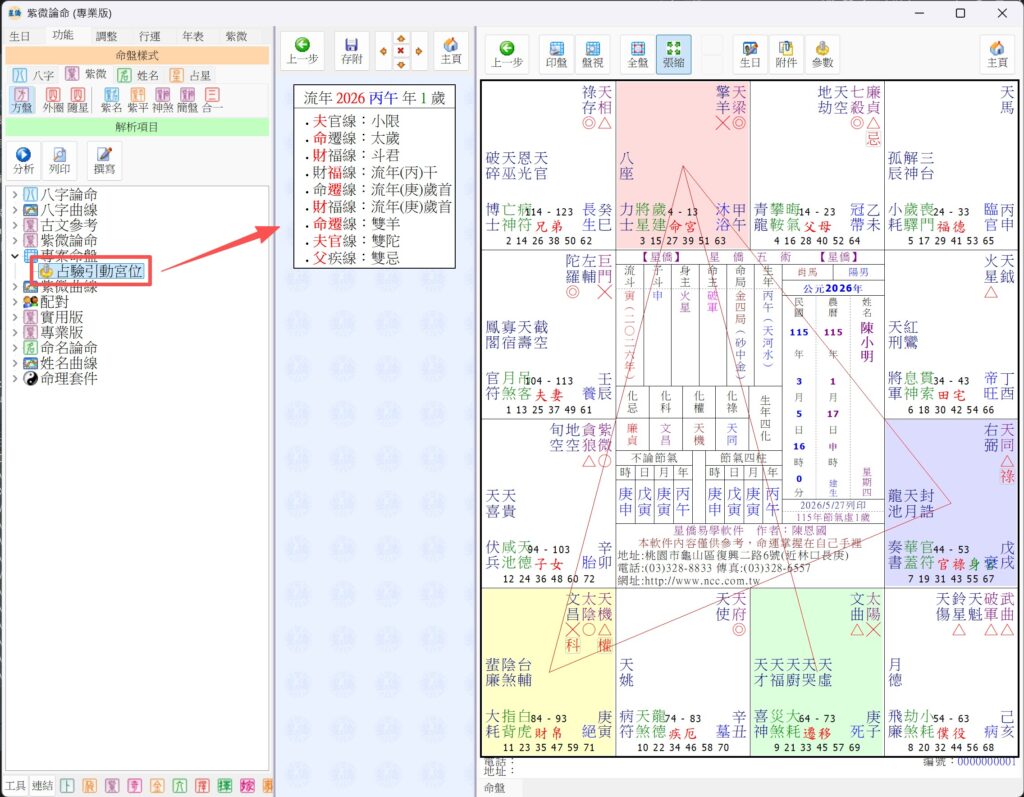Click the 附件 attachment icon
This screenshot has height=797, width=1024.
click(786, 54)
